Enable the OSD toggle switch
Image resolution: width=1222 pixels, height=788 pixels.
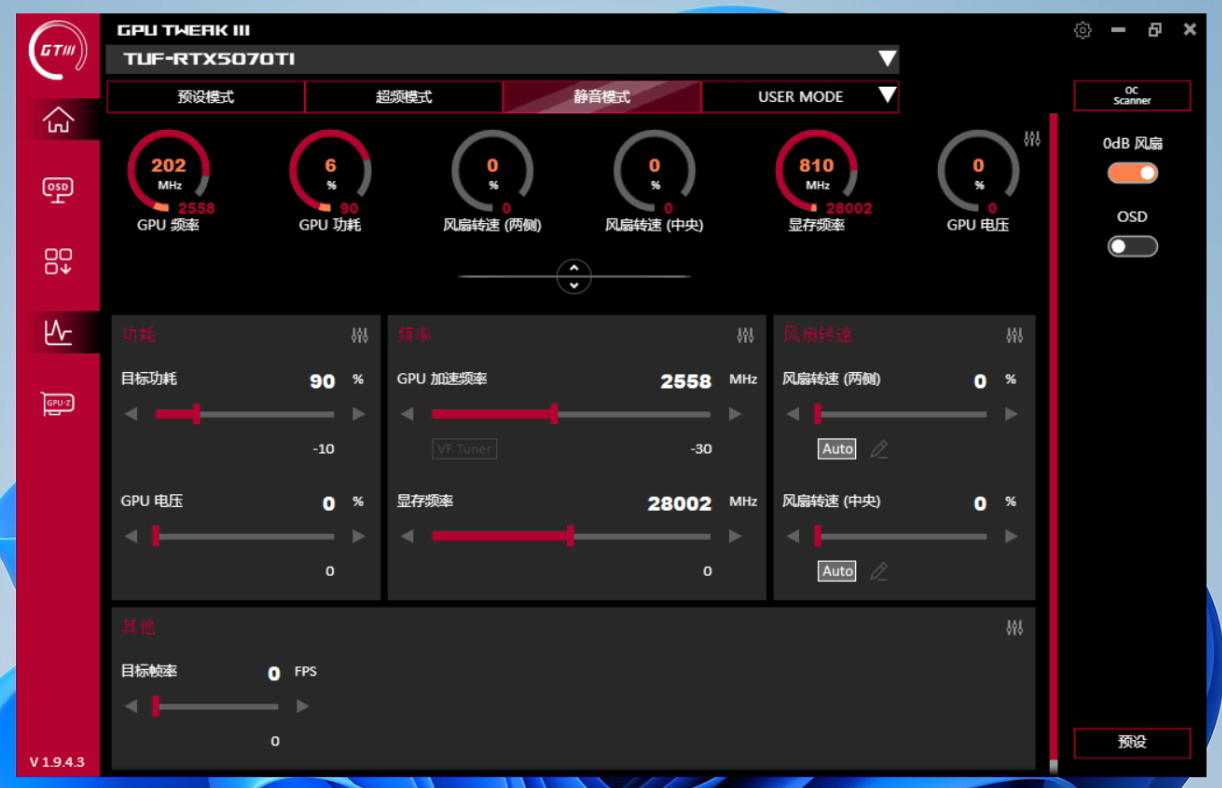coord(1132,246)
